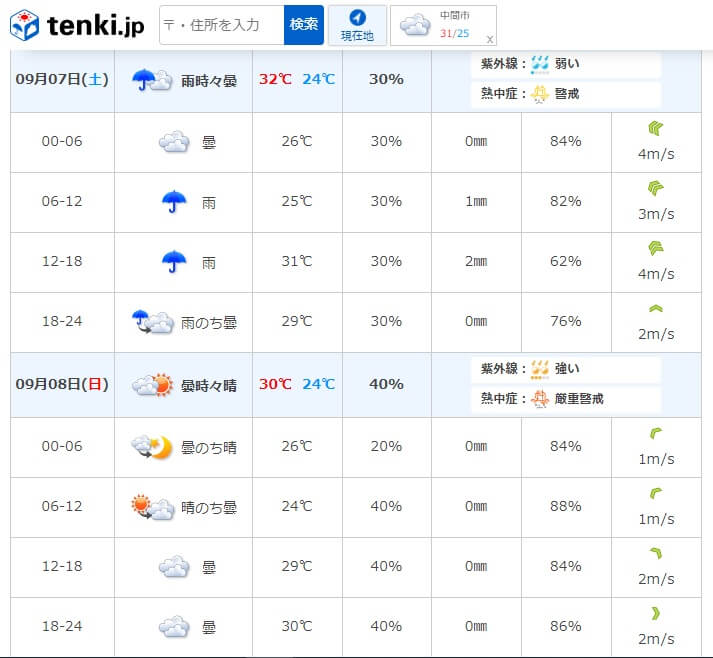Click cloud-moon icon in 09月08日 00-06 row
713x658 pixels.
[152, 447]
